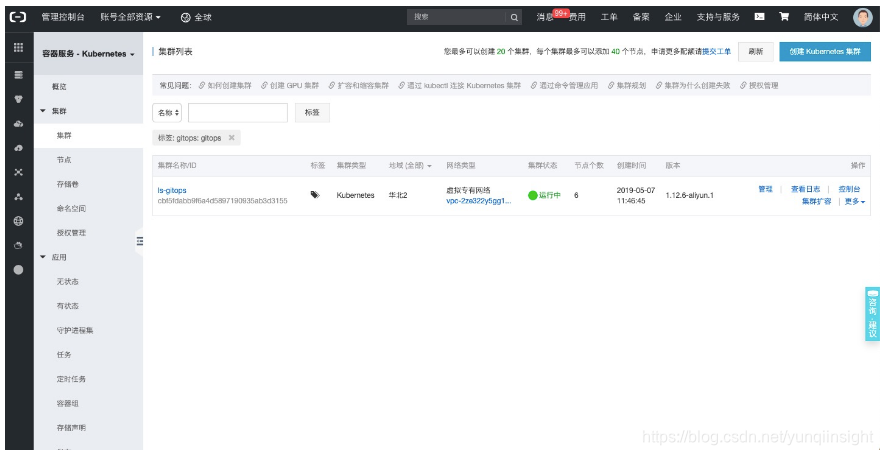The image size is (883, 455).
Task: Remove the gitops tag filter with X
Action: point(231,137)
